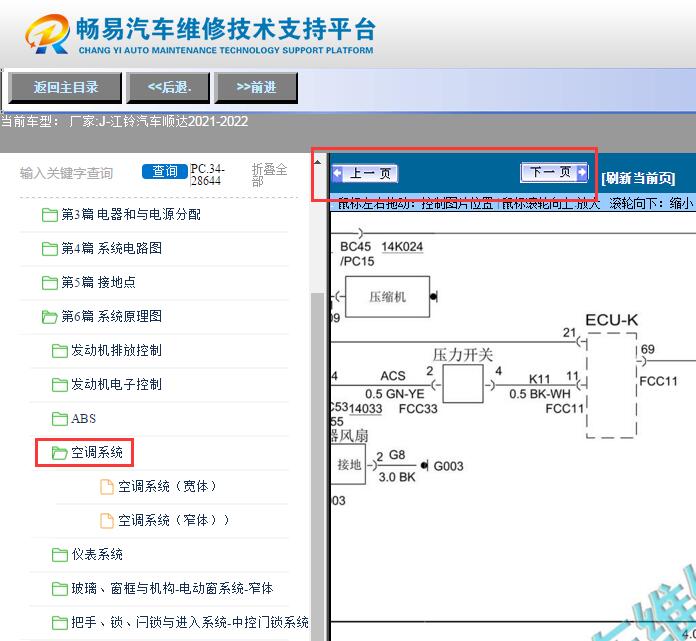The image size is (696, 641).
Task: Expand 玻璃、窗框与机构-电动窗系统-窄体 item
Action: (x=172, y=589)
